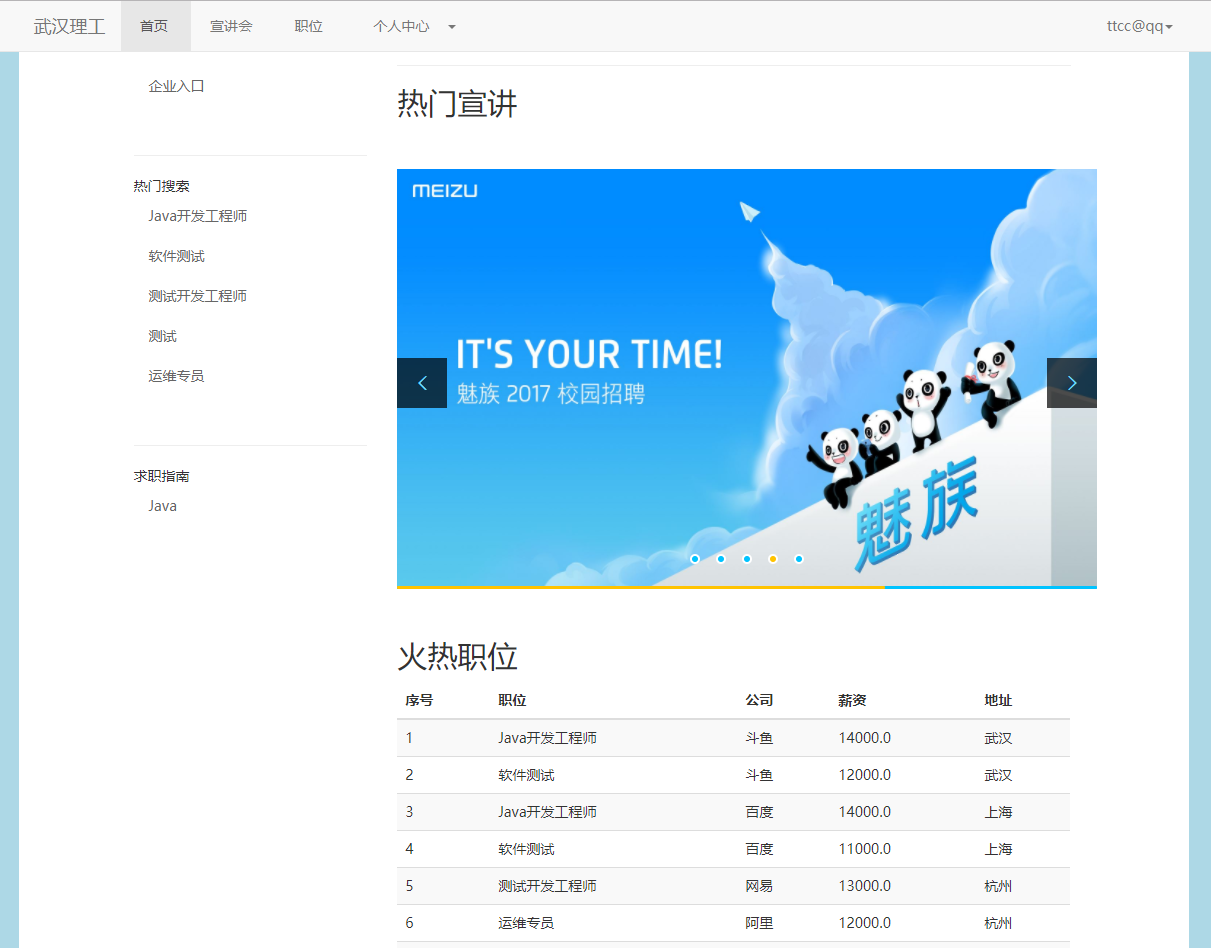Open the Java job guide link
The height and width of the screenshot is (948, 1211).
163,506
